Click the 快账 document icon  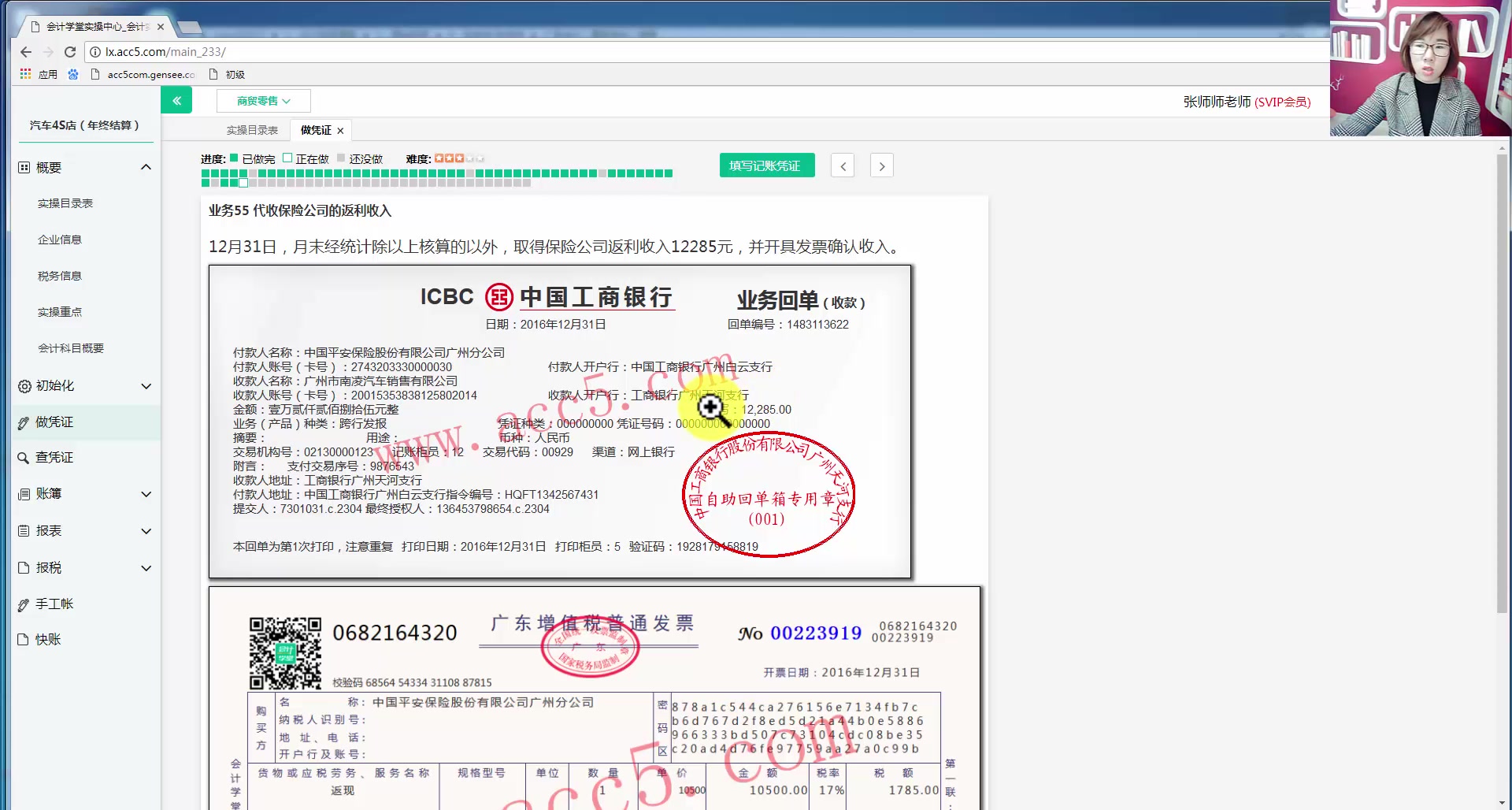pyautogui.click(x=24, y=640)
